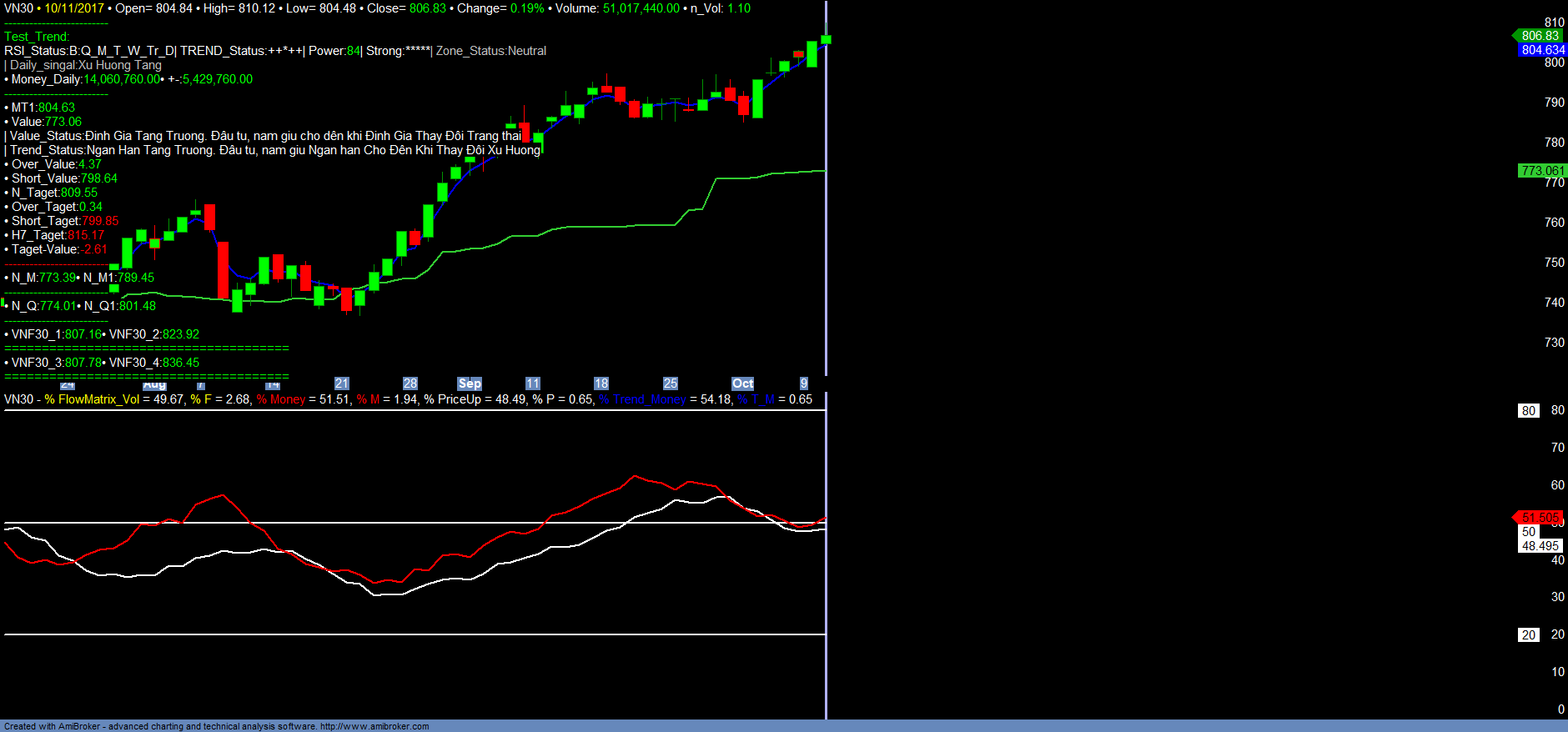Click the boxed 80 level label

[1528, 411]
